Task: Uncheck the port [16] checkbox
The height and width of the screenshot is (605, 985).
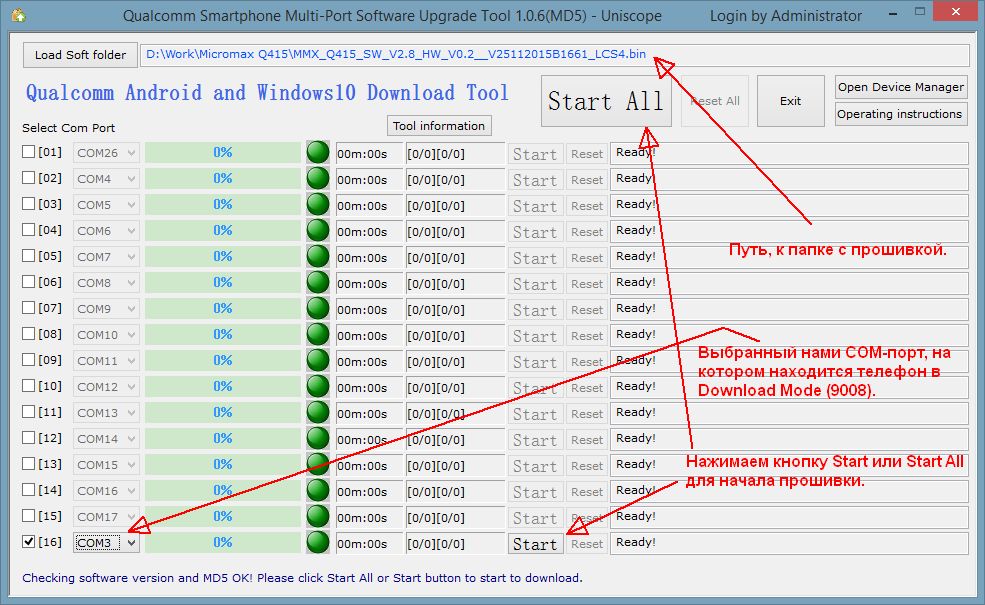Action: [28, 542]
